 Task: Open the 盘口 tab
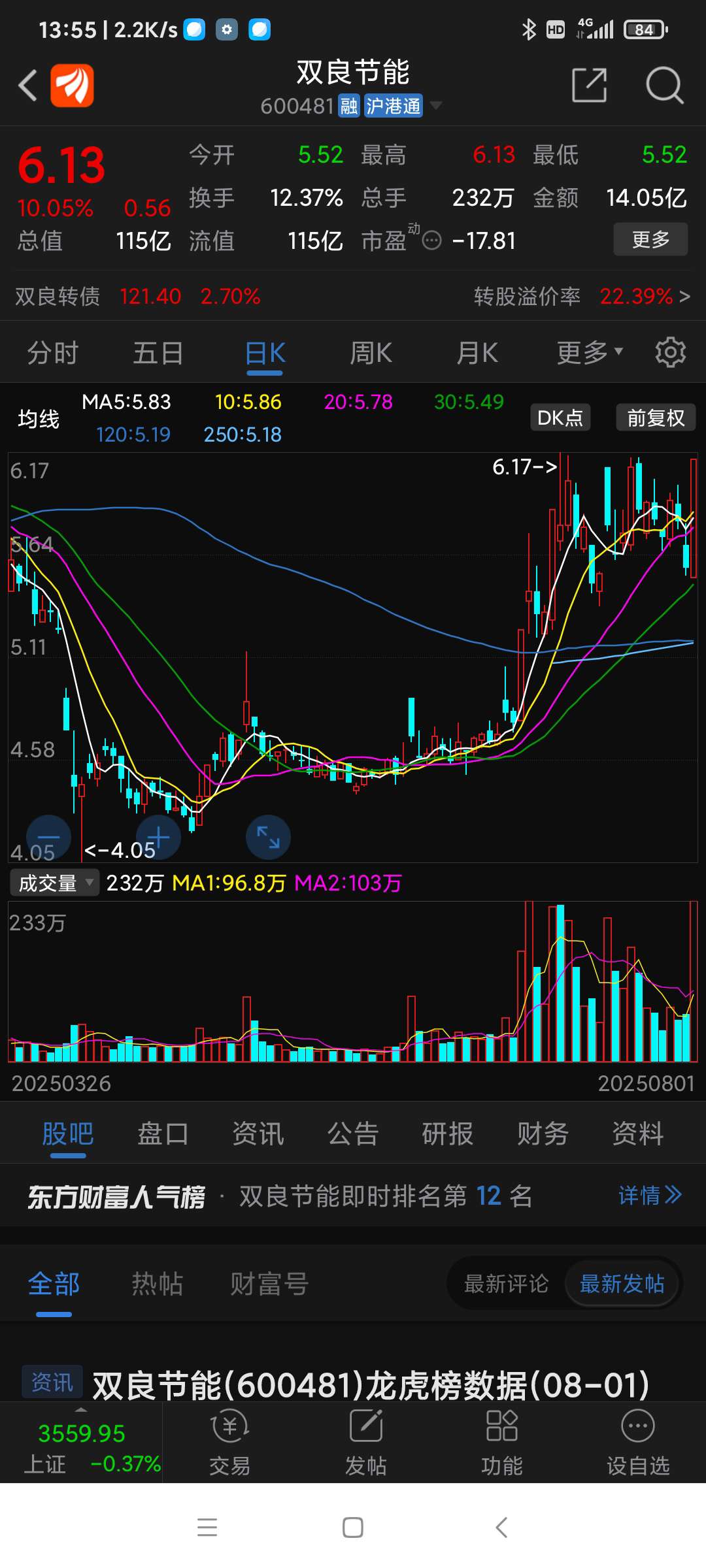(x=163, y=1134)
